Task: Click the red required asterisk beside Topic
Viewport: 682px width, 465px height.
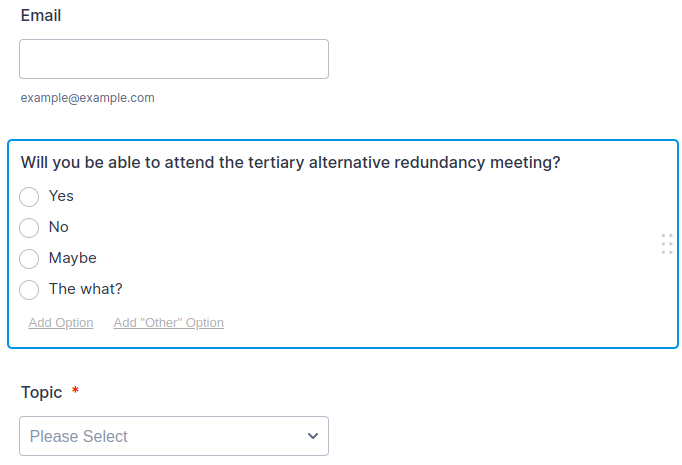Action: tap(75, 392)
